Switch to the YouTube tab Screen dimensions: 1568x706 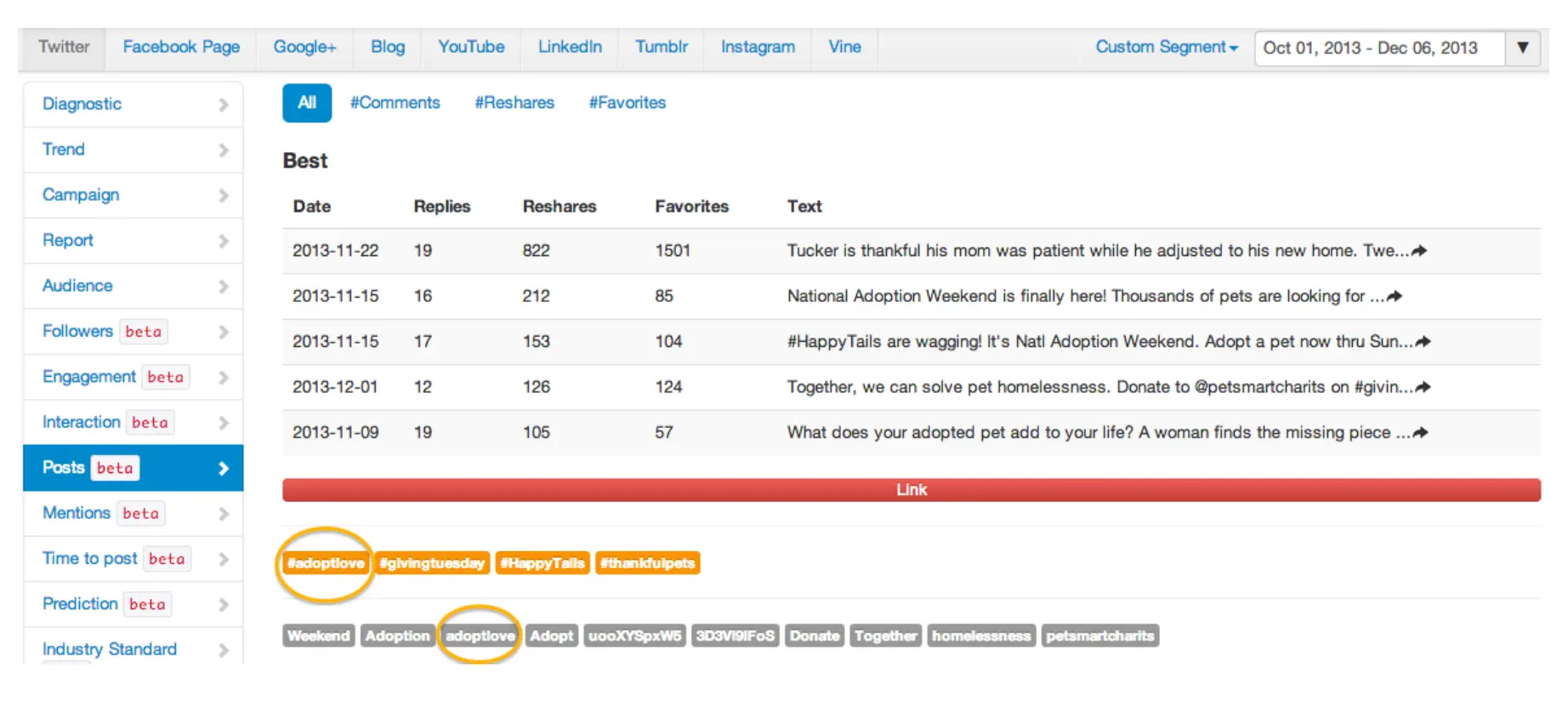pyautogui.click(x=471, y=48)
